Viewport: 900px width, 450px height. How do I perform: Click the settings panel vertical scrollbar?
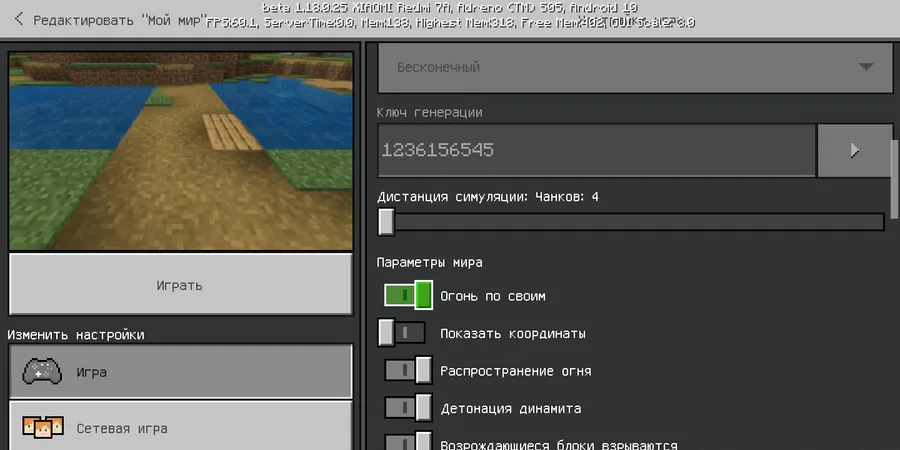[895, 179]
